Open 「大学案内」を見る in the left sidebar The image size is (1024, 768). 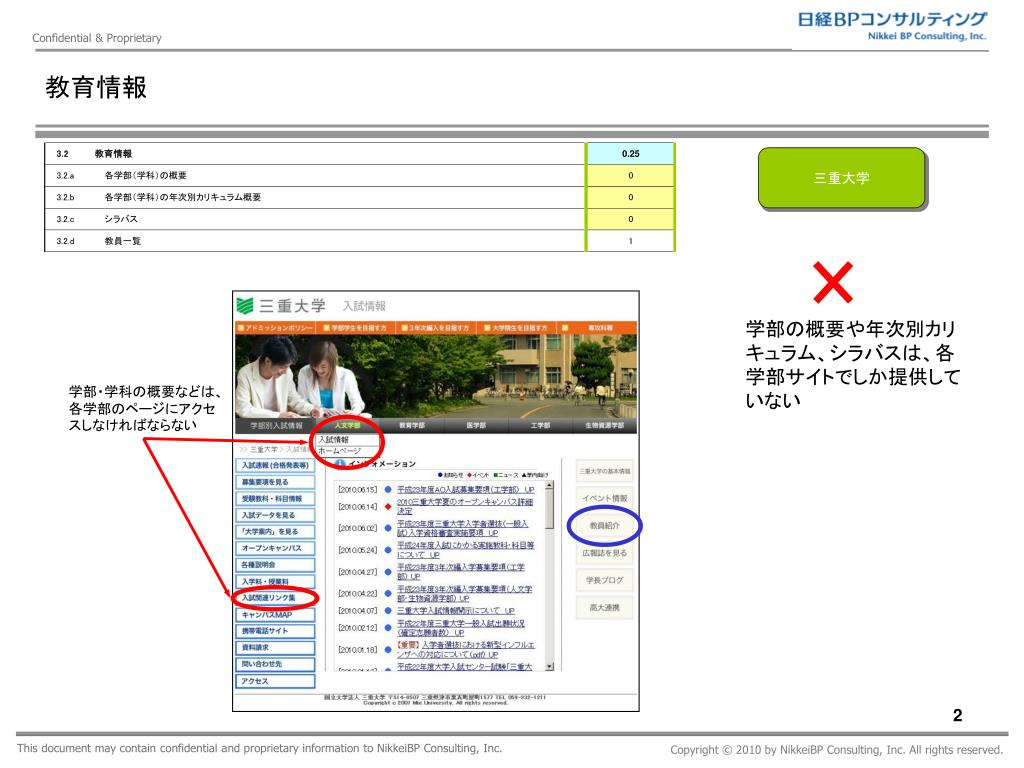[275, 532]
